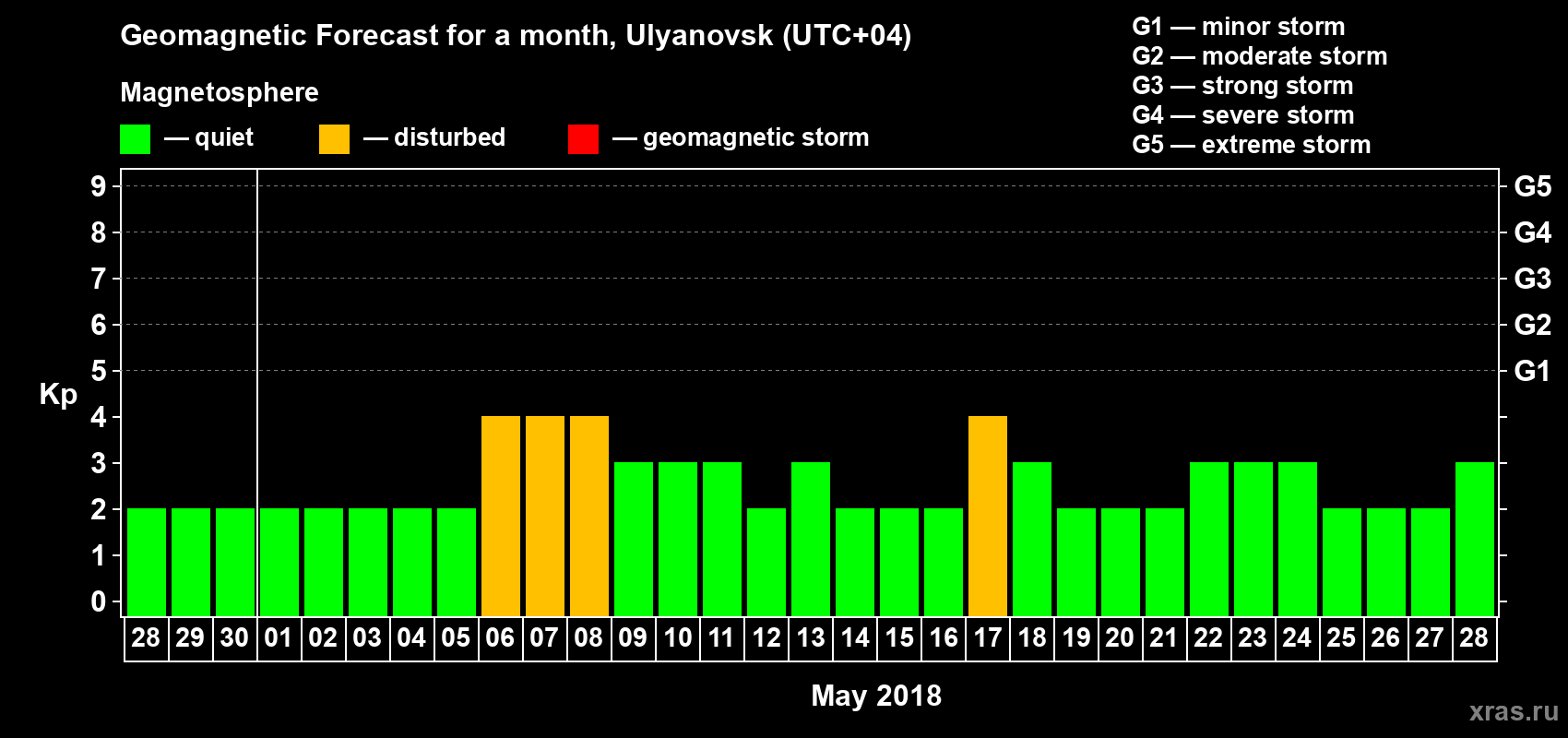This screenshot has width=1568, height=738.
Task: Click the green bar for day 12
Action: [x=766, y=562]
